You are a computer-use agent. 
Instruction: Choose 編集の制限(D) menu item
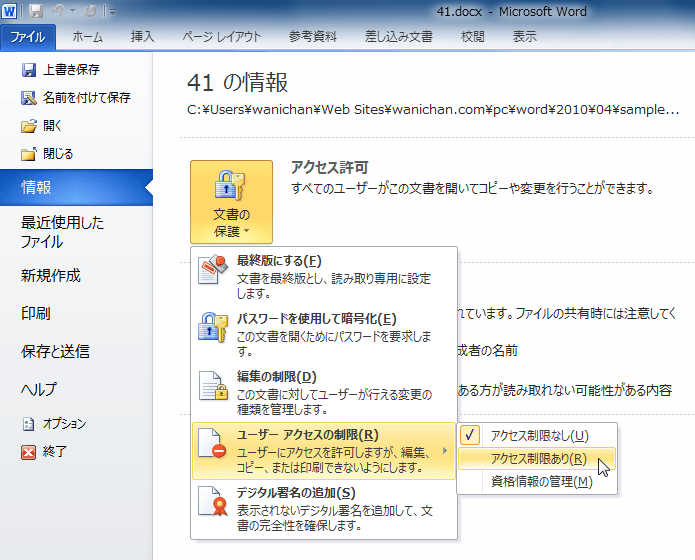[324, 393]
